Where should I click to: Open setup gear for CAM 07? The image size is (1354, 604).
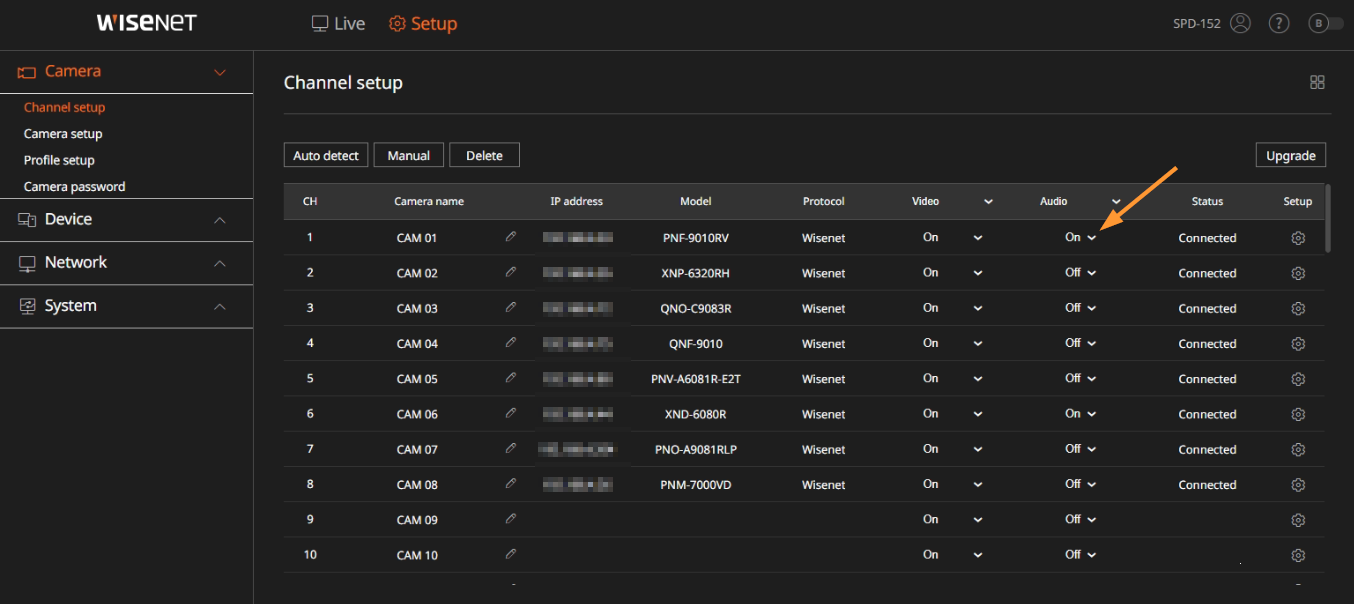[x=1298, y=449]
